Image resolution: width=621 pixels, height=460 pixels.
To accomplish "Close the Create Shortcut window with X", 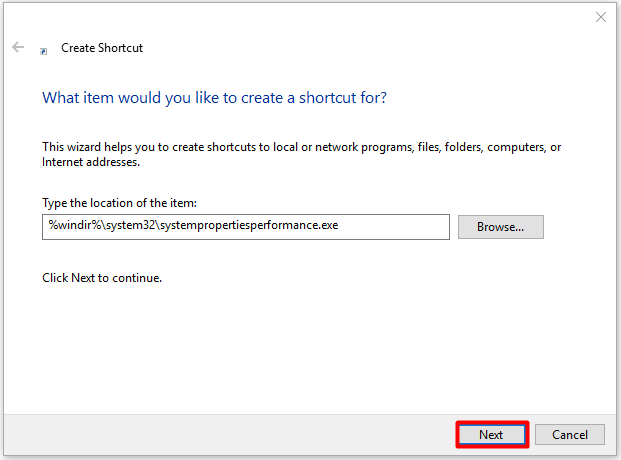I will pyautogui.click(x=600, y=17).
